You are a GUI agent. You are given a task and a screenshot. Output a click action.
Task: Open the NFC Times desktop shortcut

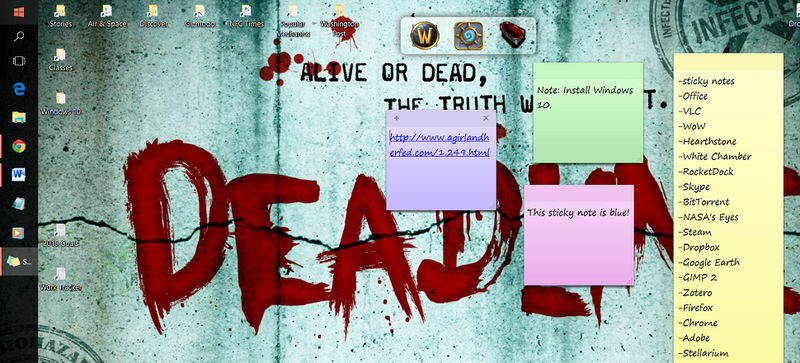(246, 16)
